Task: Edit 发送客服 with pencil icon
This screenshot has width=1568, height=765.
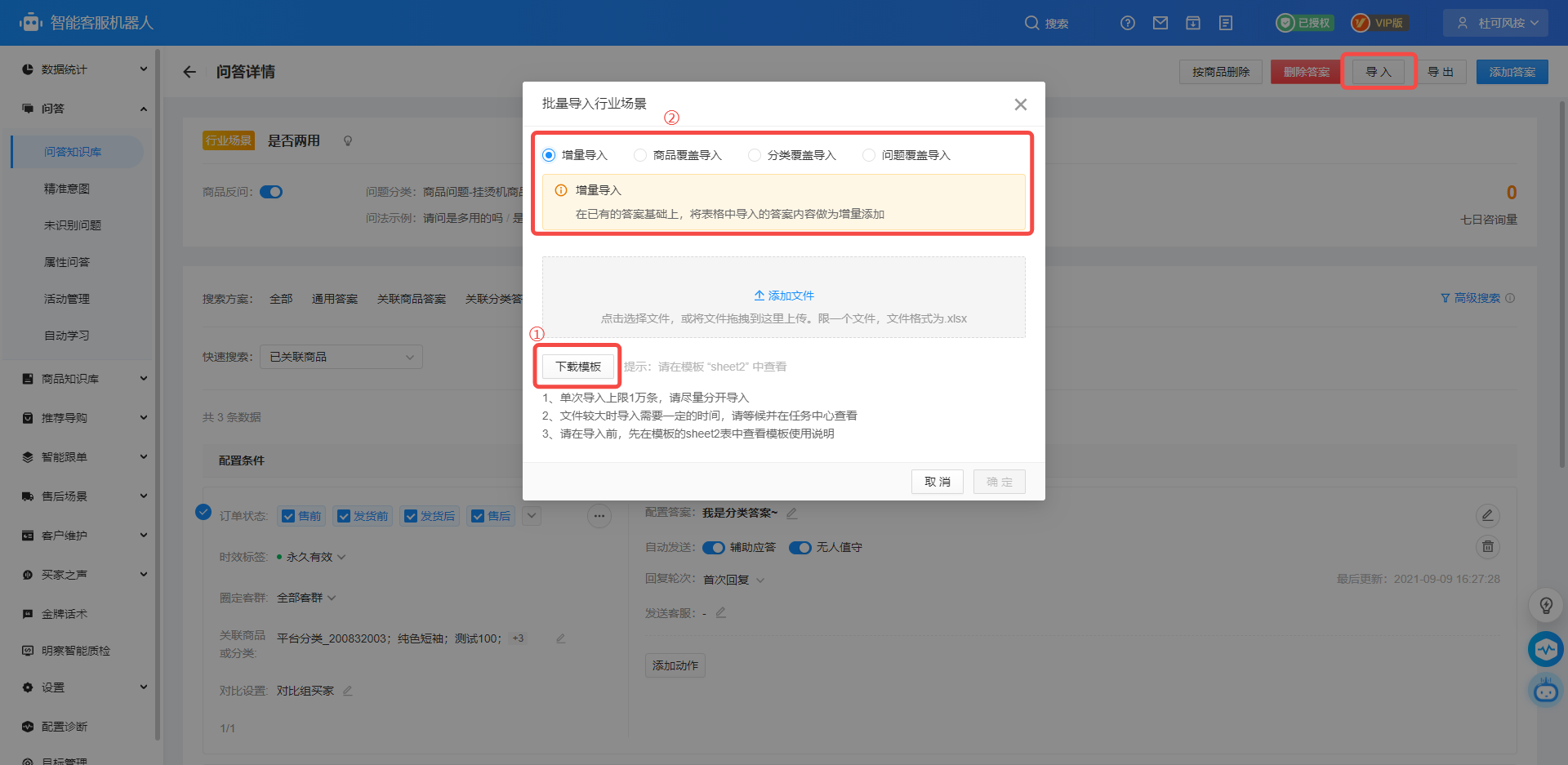Action: point(721,612)
